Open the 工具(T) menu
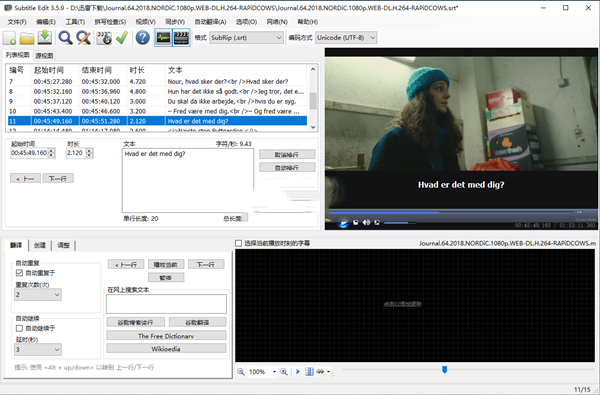 click(75, 22)
